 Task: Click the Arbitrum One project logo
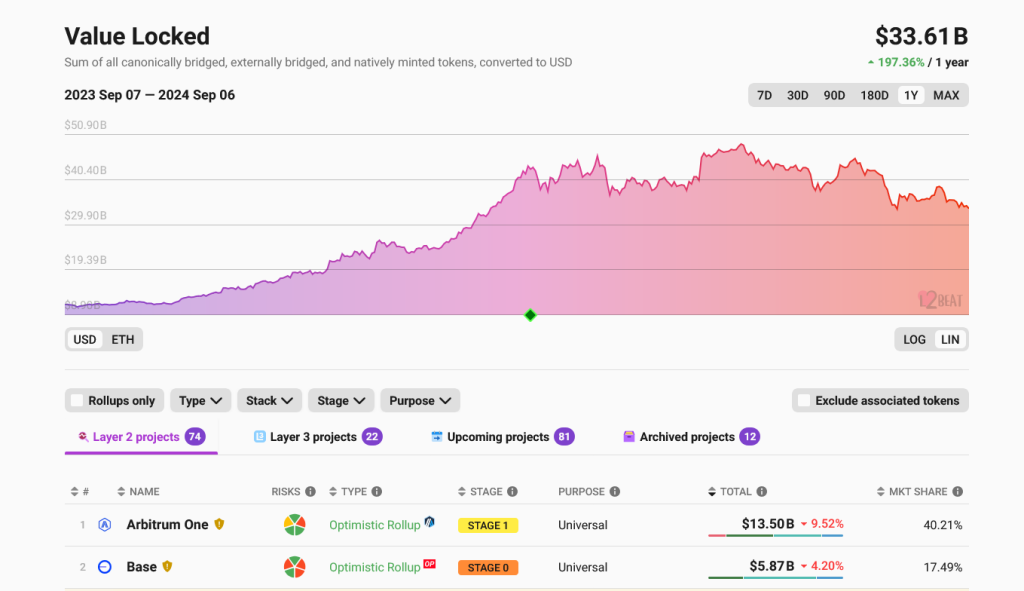click(104, 524)
